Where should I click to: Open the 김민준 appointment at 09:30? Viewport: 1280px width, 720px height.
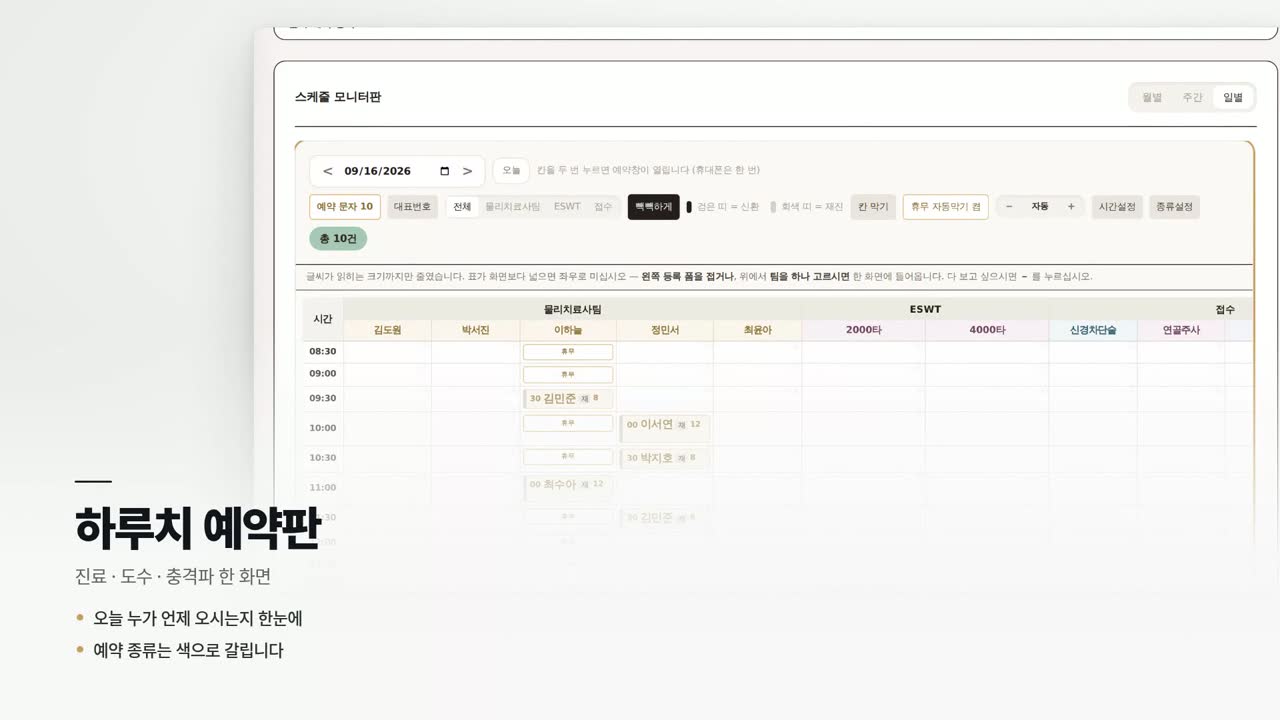click(x=568, y=398)
